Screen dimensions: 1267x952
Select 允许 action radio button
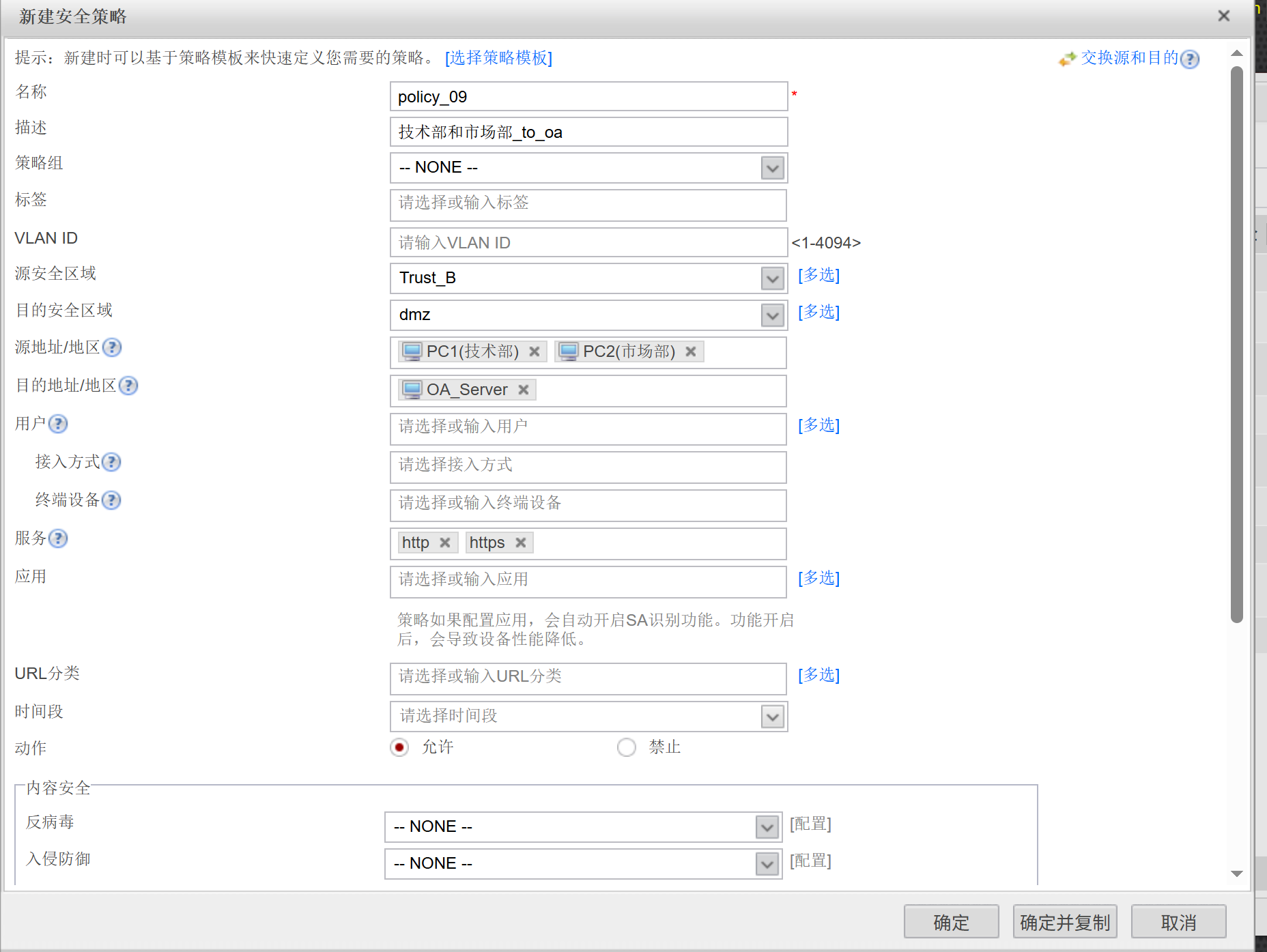tap(399, 747)
